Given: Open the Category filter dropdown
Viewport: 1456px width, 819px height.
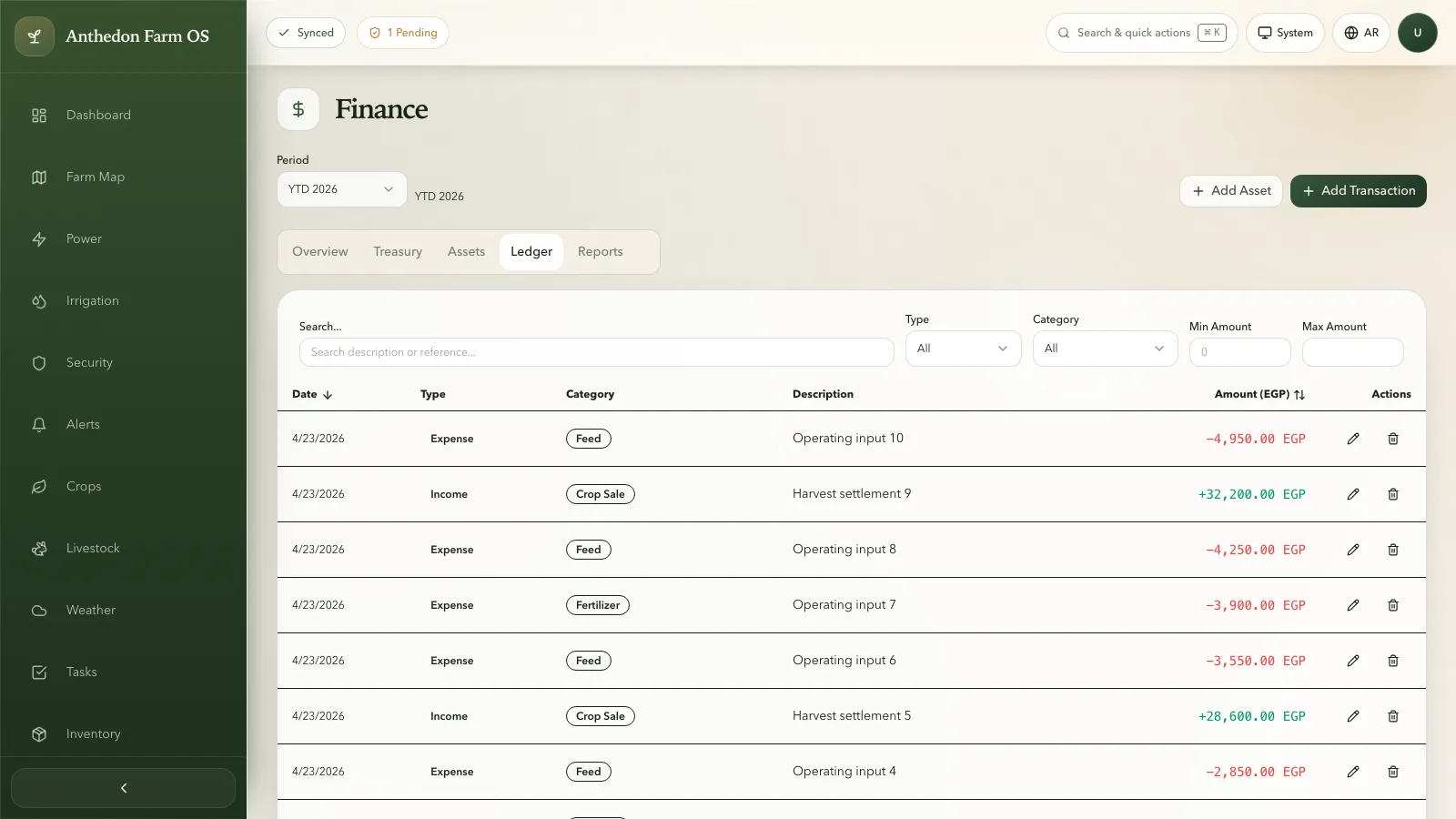Looking at the screenshot, I should click(x=1106, y=349).
